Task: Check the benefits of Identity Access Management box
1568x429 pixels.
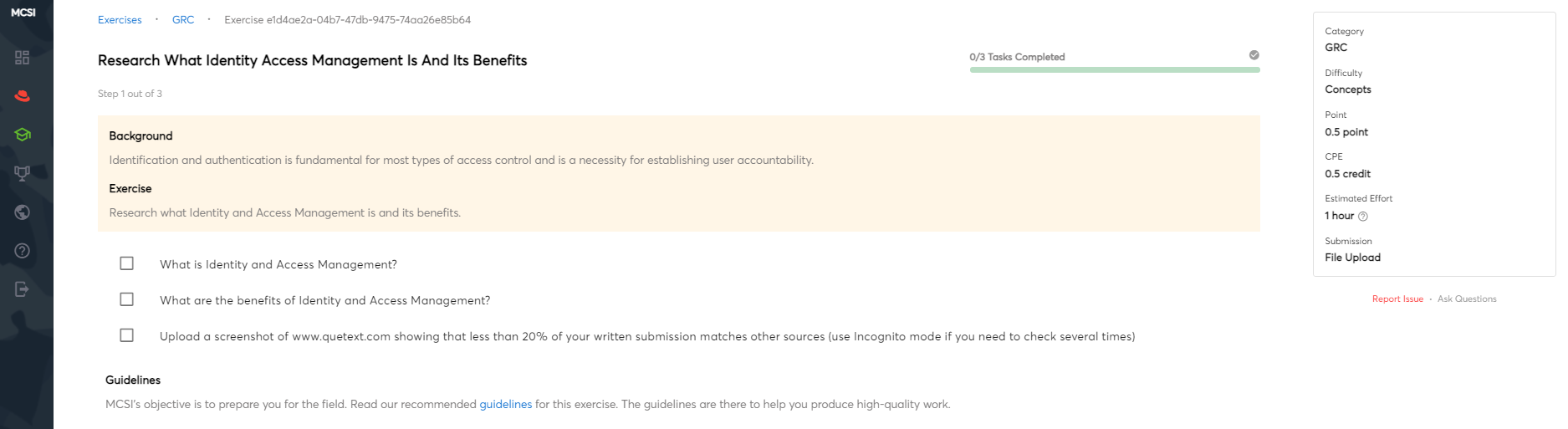Action: [127, 299]
